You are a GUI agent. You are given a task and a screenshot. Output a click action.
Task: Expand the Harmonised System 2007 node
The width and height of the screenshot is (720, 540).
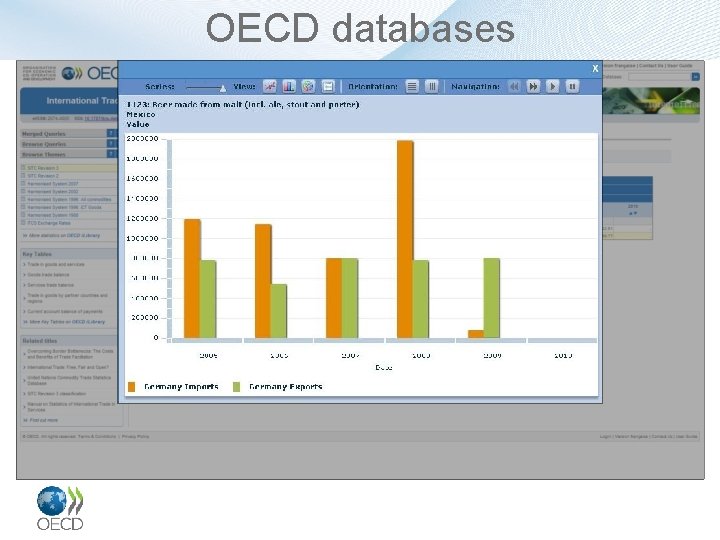tap(23, 183)
